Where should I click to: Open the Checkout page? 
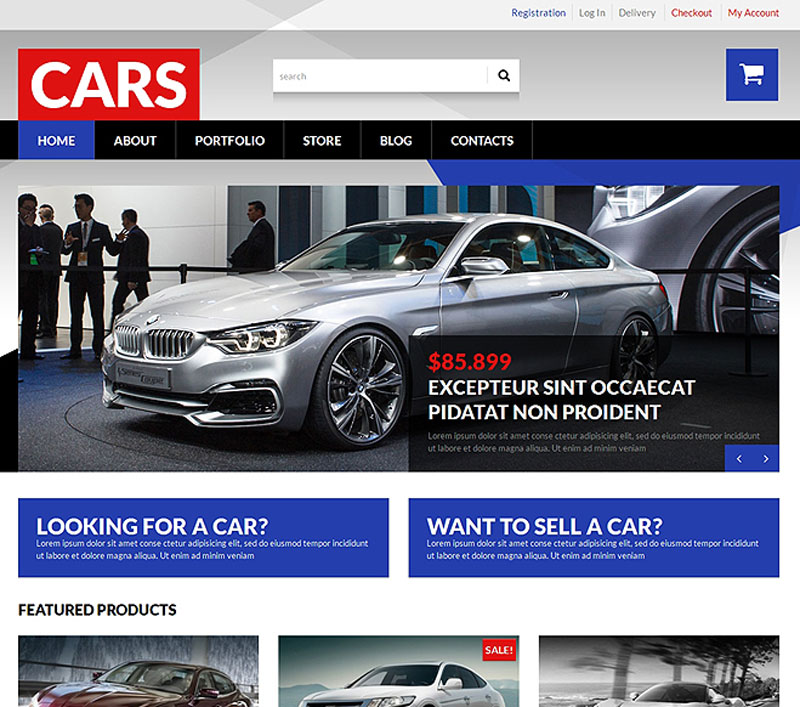click(693, 12)
